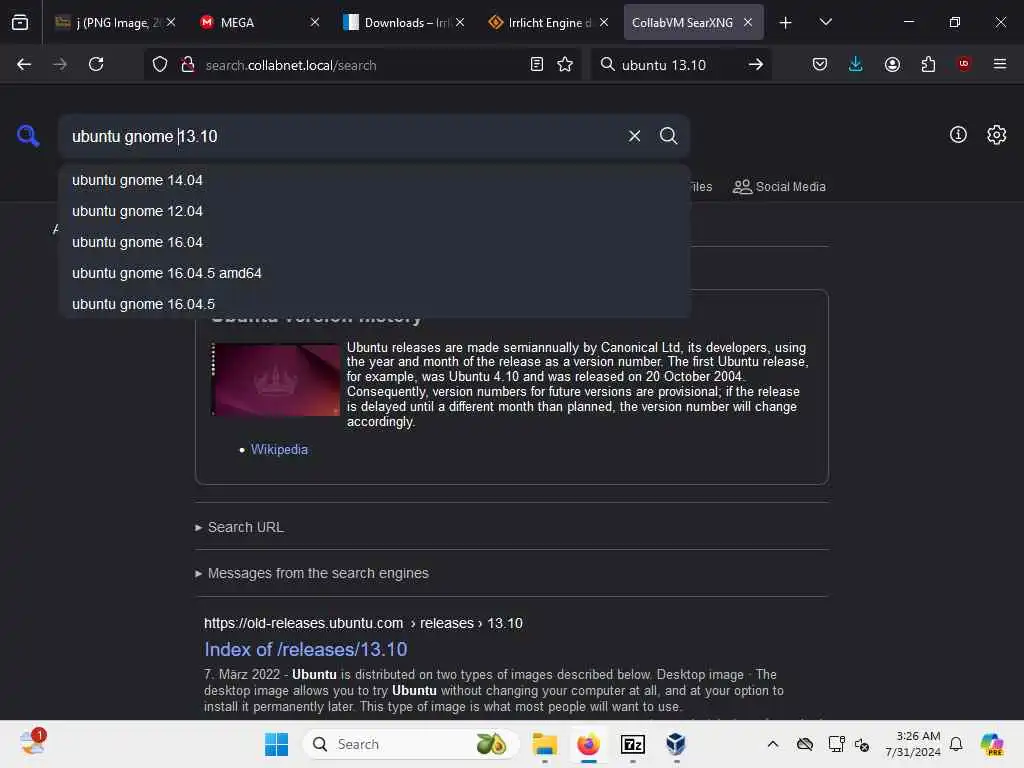The width and height of the screenshot is (1024, 768).
Task: Open Windows Start menu
Action: [x=276, y=744]
